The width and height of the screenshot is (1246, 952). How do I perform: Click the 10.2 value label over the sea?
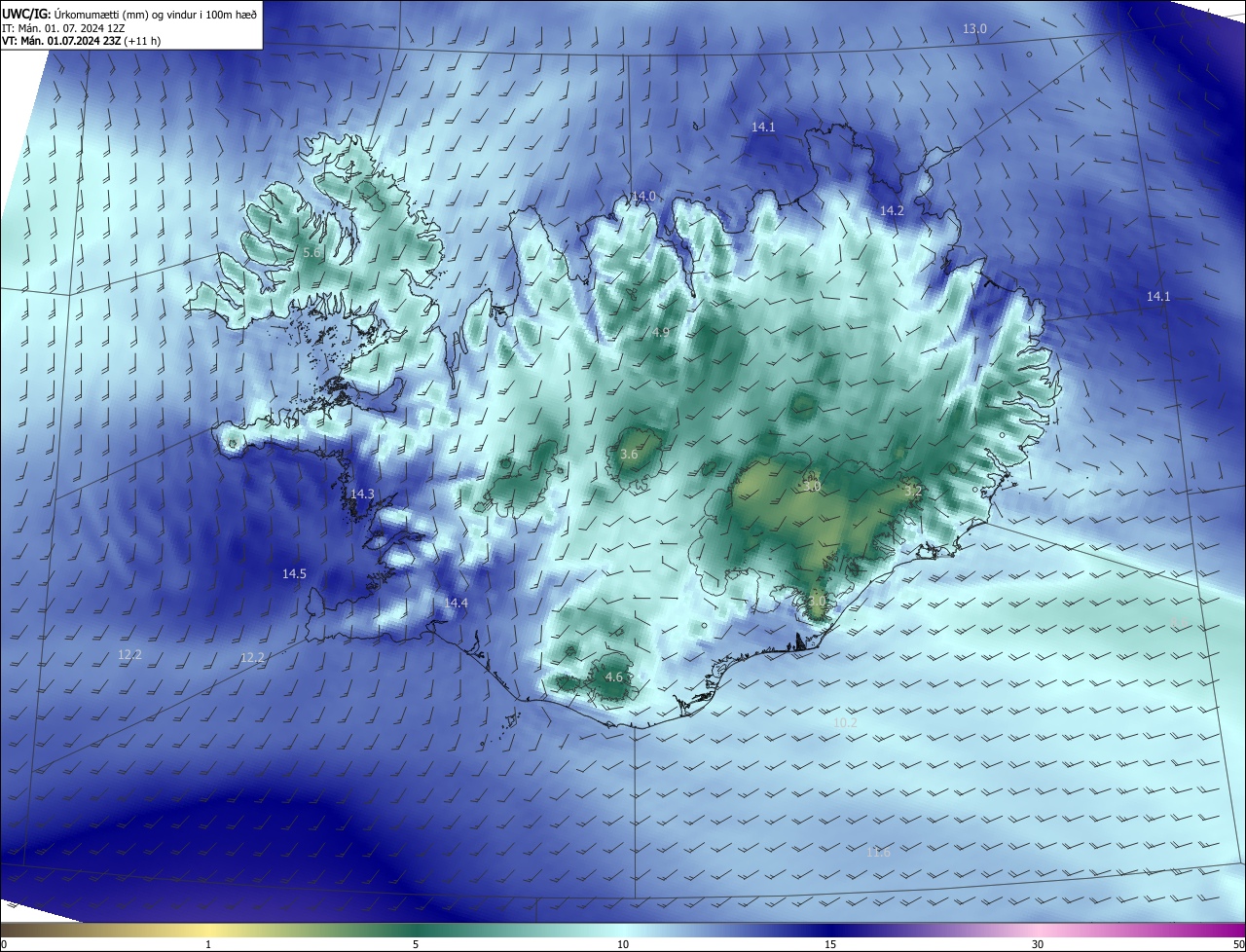click(x=845, y=723)
